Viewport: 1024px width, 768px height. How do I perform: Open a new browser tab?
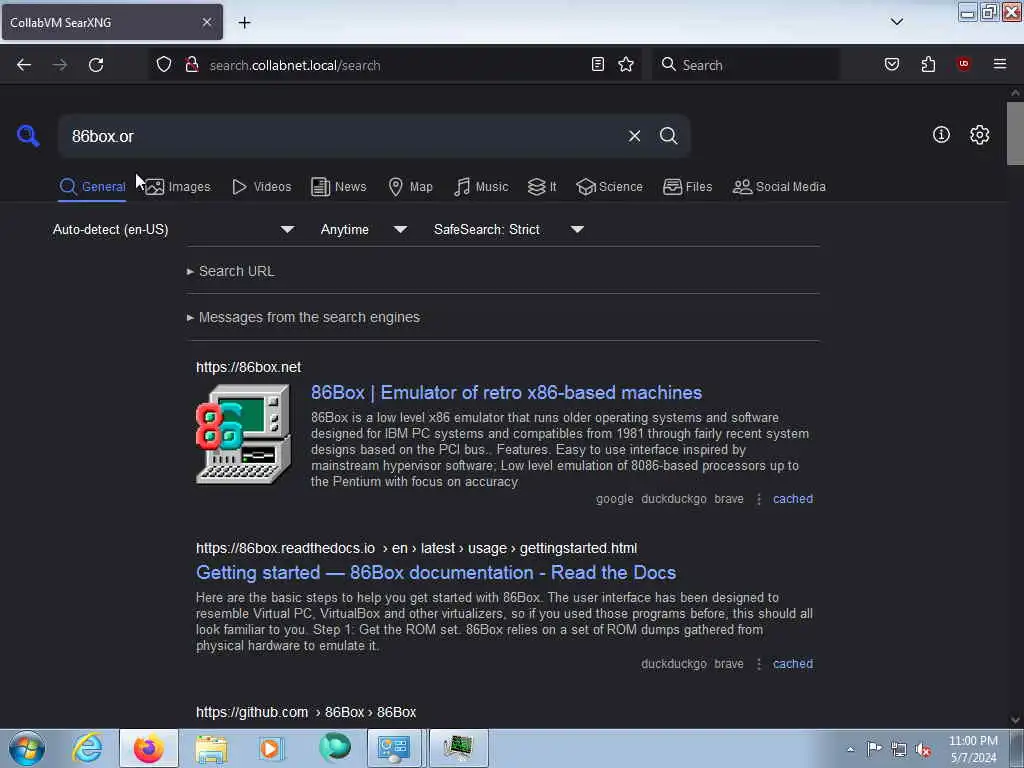pyautogui.click(x=244, y=23)
